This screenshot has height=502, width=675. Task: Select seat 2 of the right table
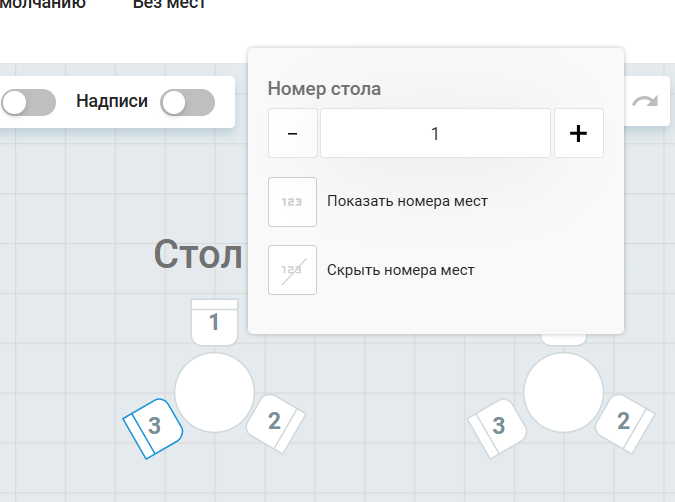coord(625,424)
